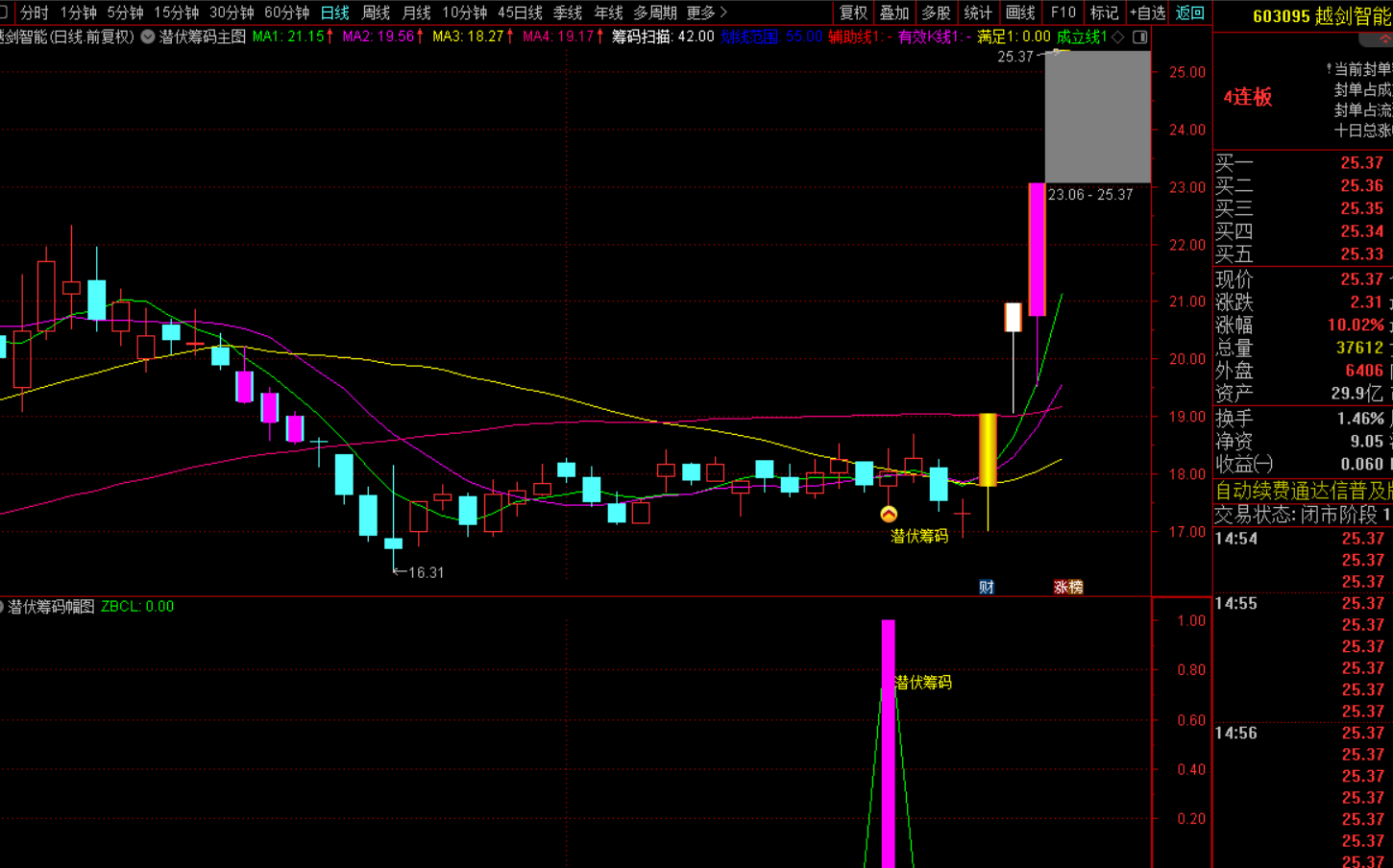This screenshot has height=868, width=1393.
Task: Select the 买五 bid price 25.33
Action: (x=1361, y=254)
